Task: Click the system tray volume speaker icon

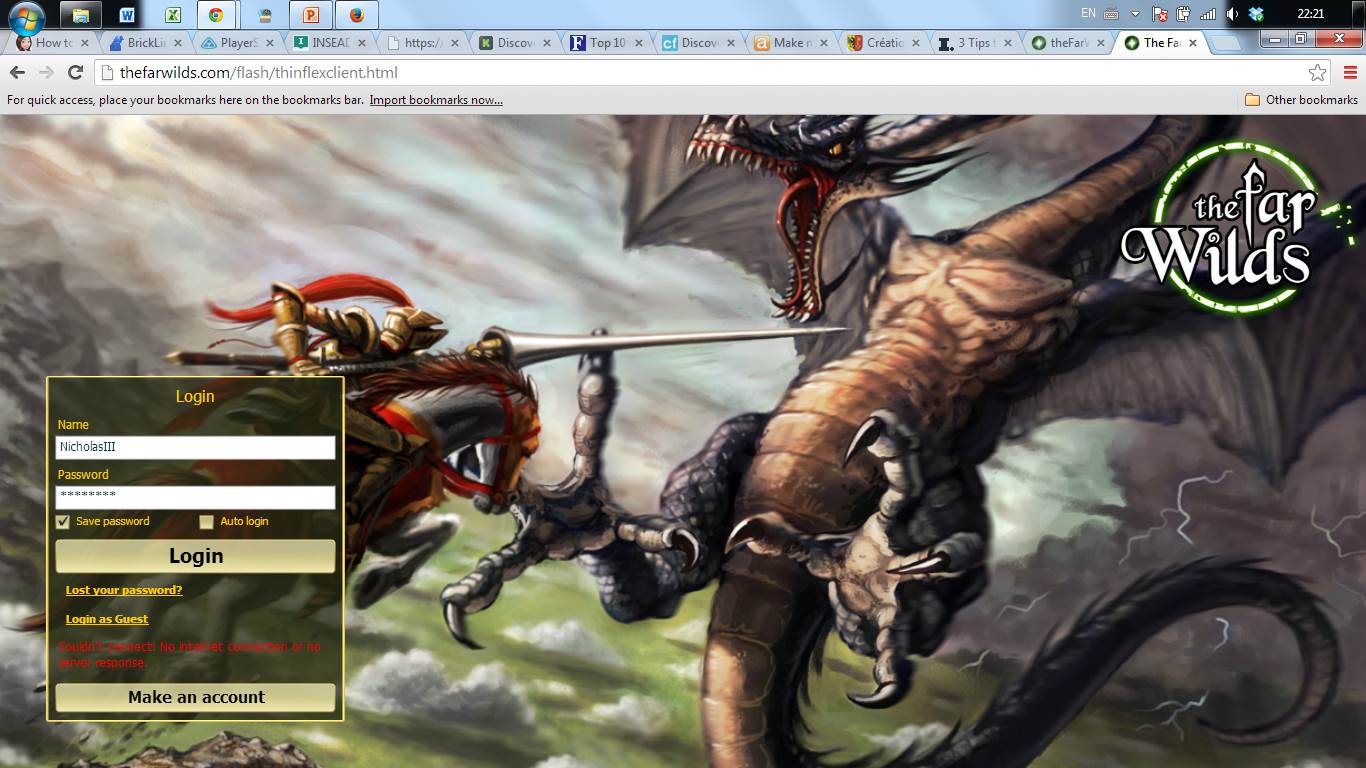Action: click(1232, 14)
